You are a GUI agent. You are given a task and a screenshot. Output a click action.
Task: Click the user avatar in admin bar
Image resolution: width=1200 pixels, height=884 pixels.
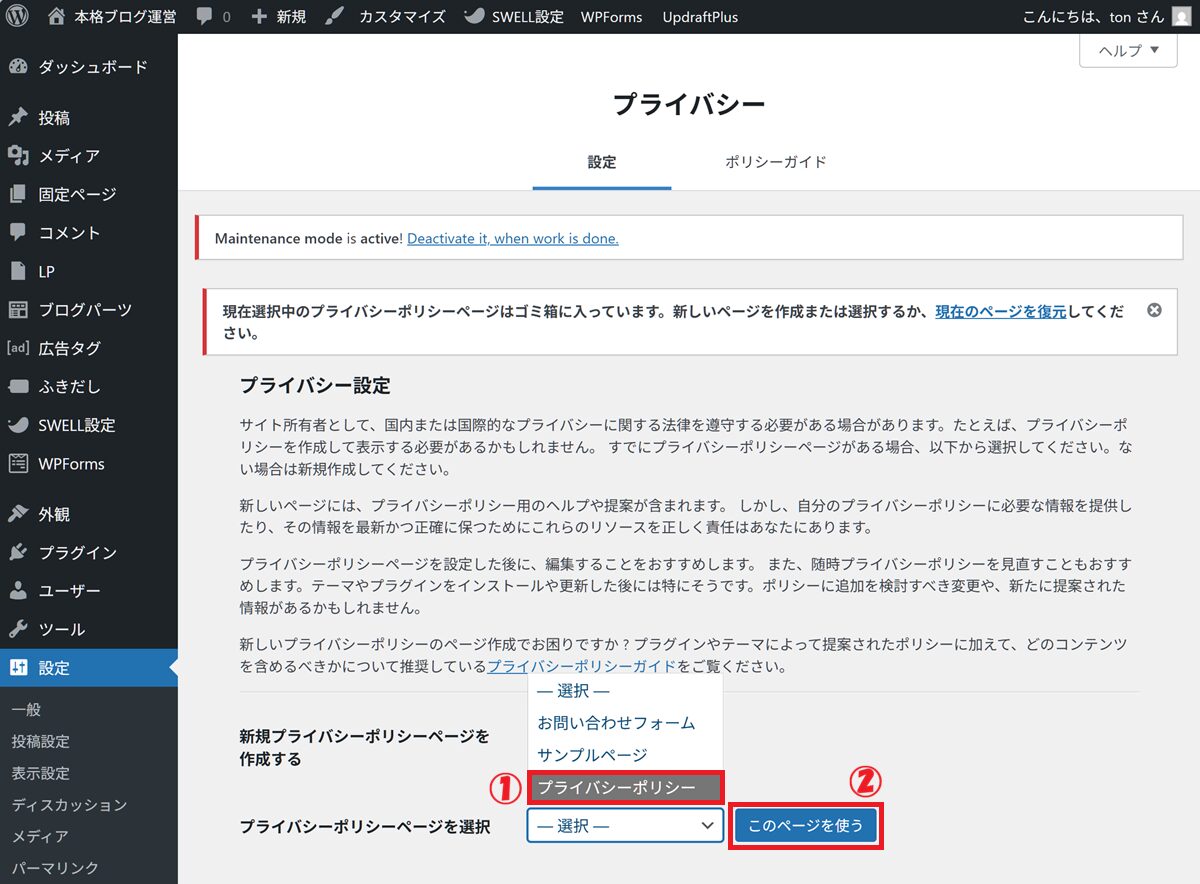point(1182,17)
